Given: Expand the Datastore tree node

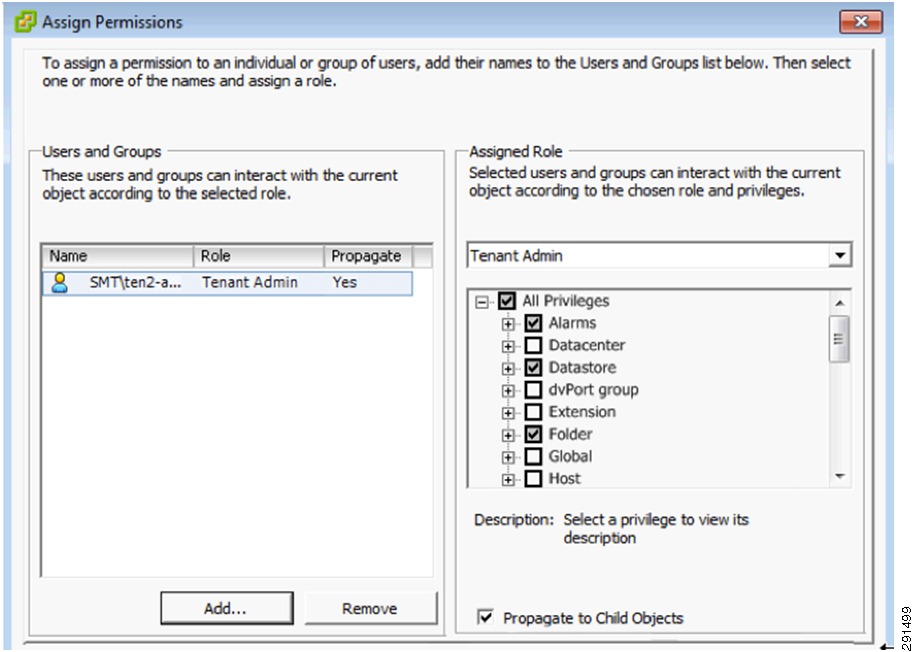Looking at the screenshot, I should [508, 369].
